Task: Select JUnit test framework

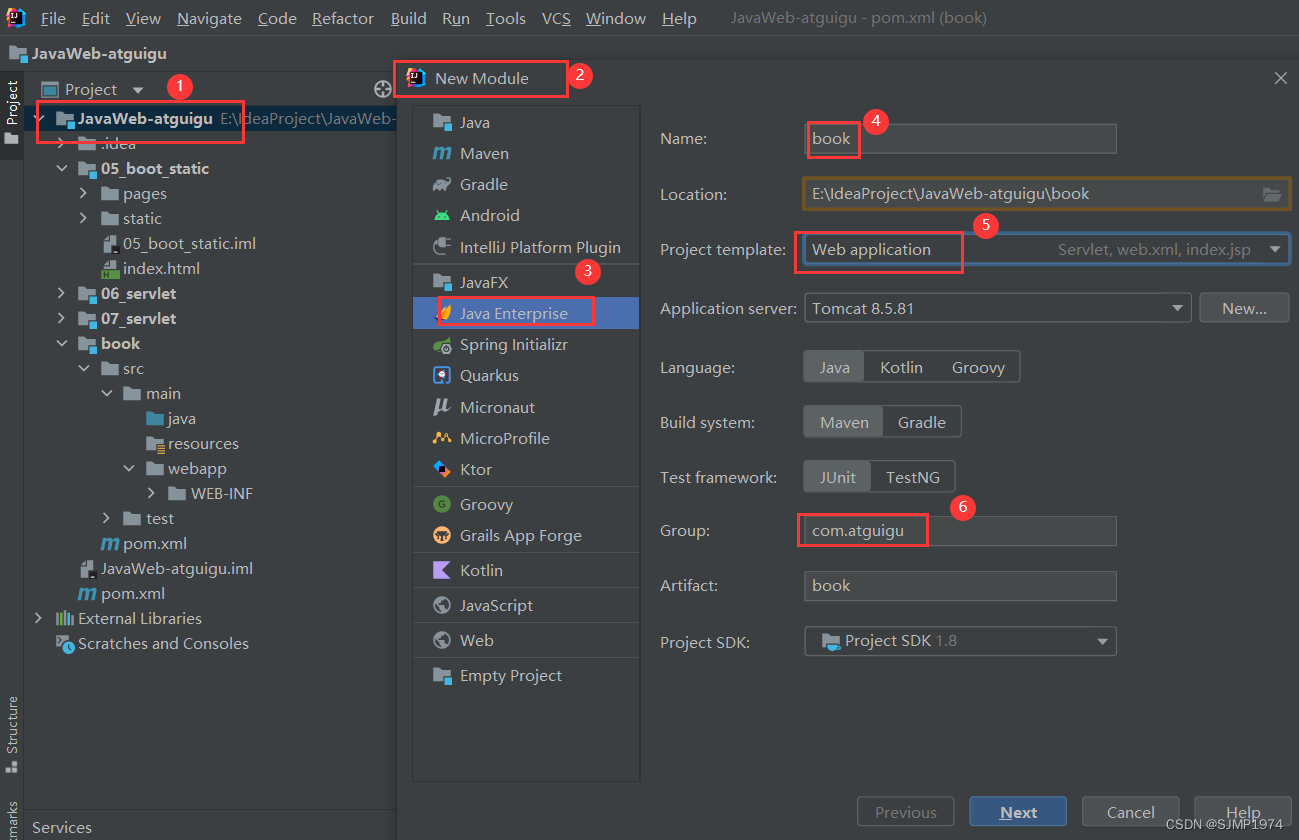Action: (x=838, y=477)
